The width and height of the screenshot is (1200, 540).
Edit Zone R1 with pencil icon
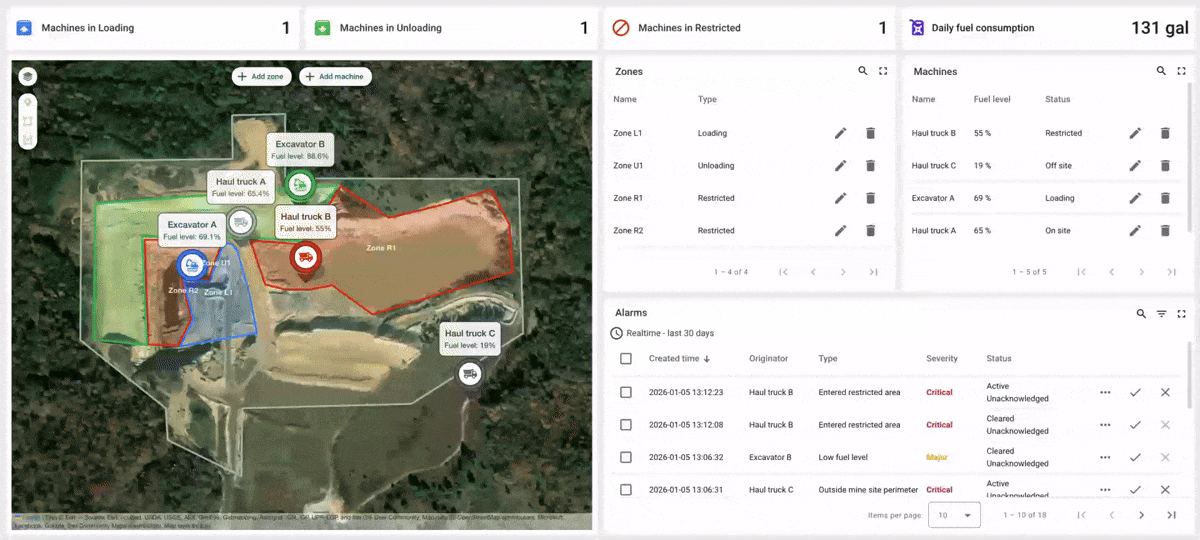coord(841,198)
